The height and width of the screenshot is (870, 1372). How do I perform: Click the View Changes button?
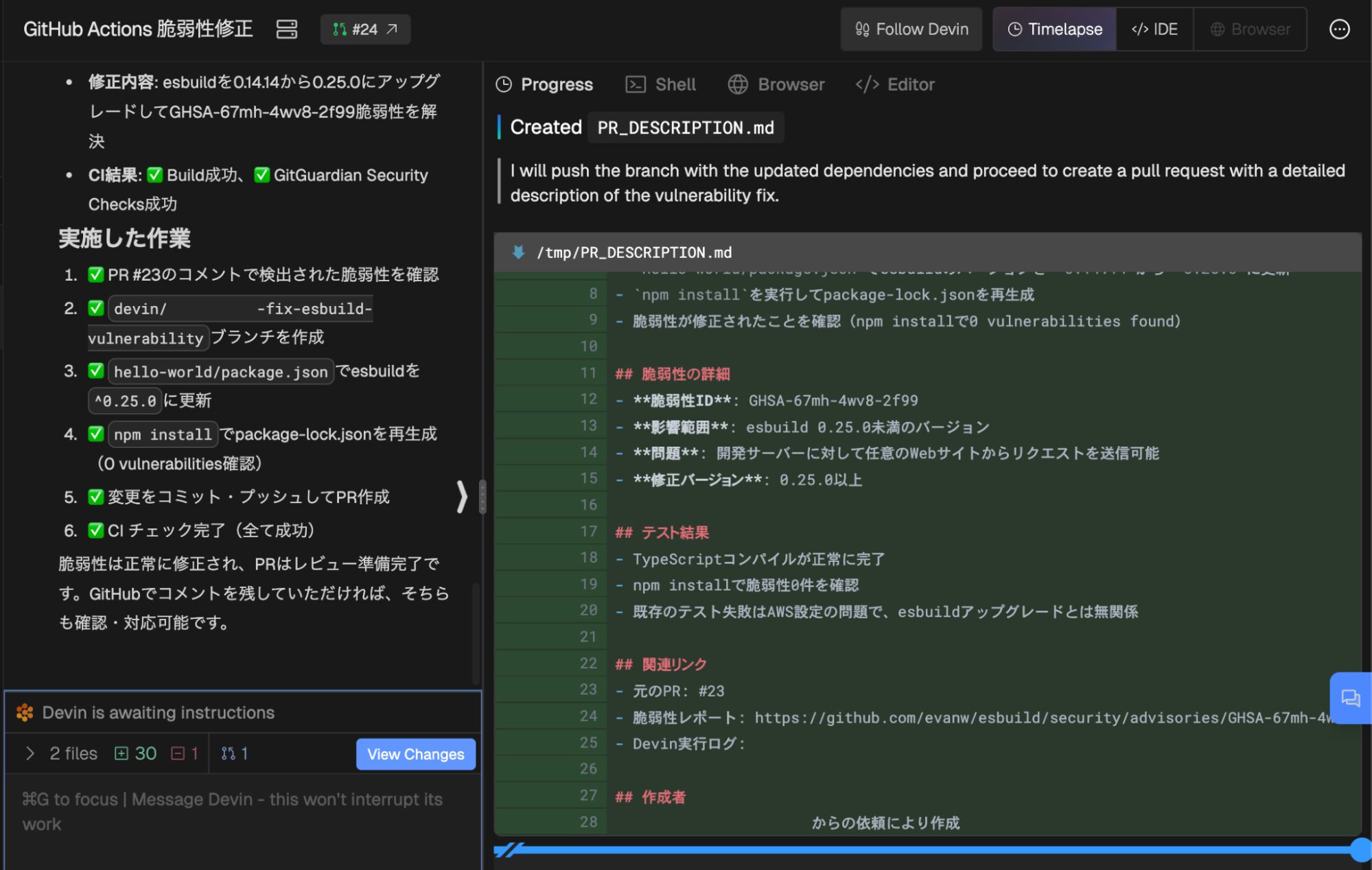[x=415, y=754]
